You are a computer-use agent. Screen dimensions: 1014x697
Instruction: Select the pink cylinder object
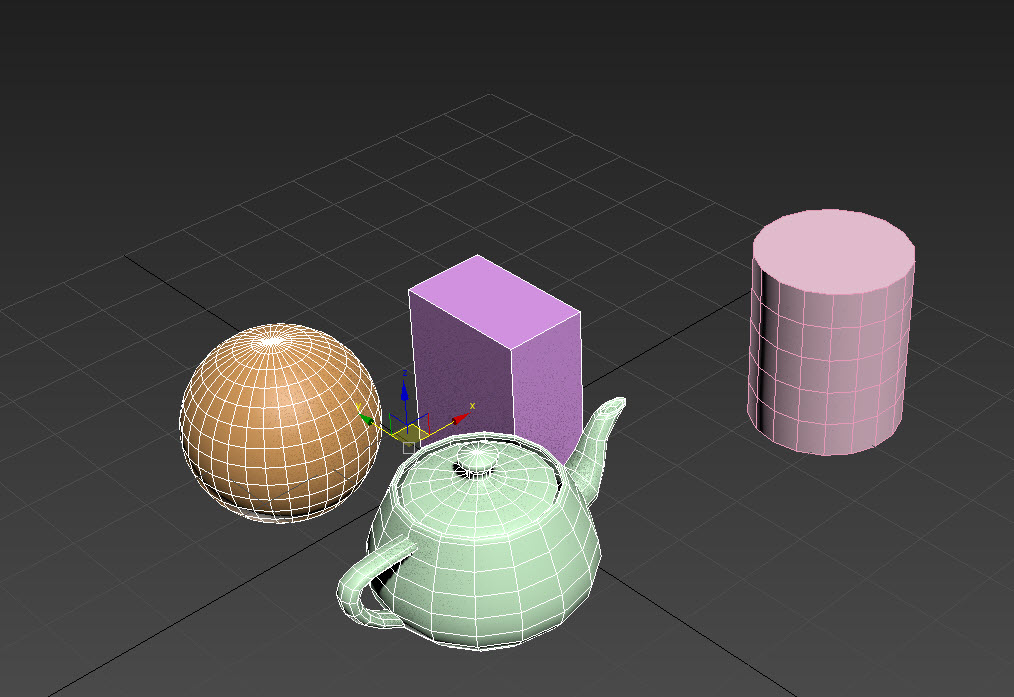coord(832,332)
